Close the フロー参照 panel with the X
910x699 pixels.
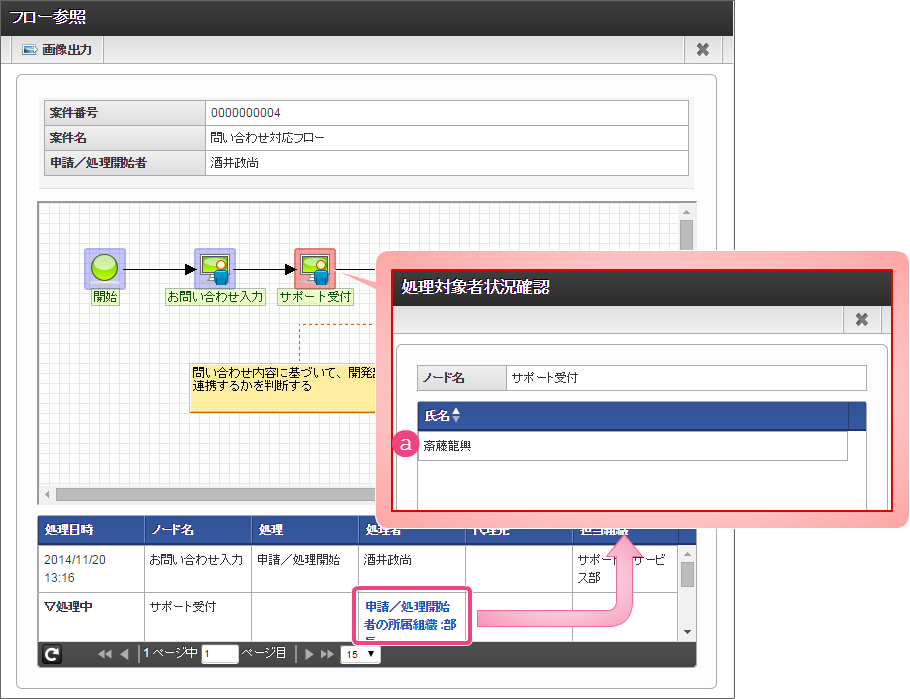pyautogui.click(x=703, y=50)
